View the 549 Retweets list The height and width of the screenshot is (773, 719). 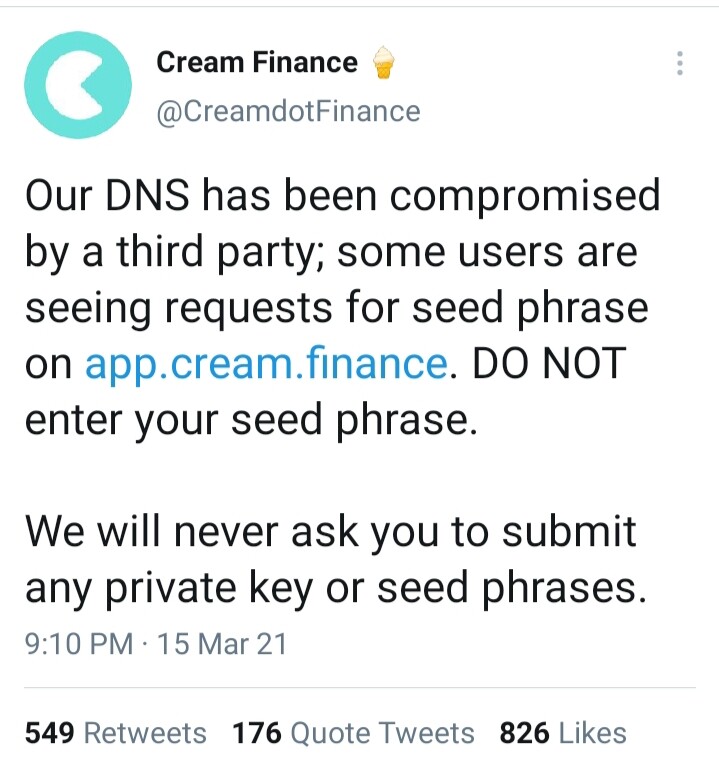[116, 733]
